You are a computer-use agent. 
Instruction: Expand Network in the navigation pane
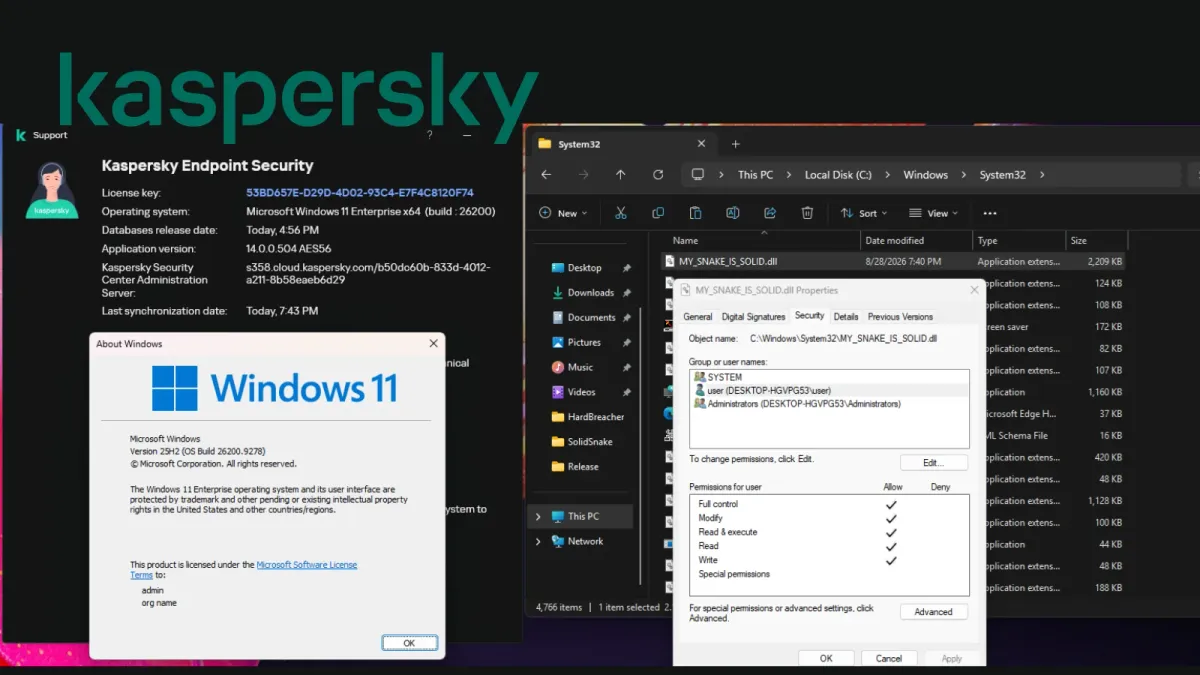pyautogui.click(x=538, y=541)
